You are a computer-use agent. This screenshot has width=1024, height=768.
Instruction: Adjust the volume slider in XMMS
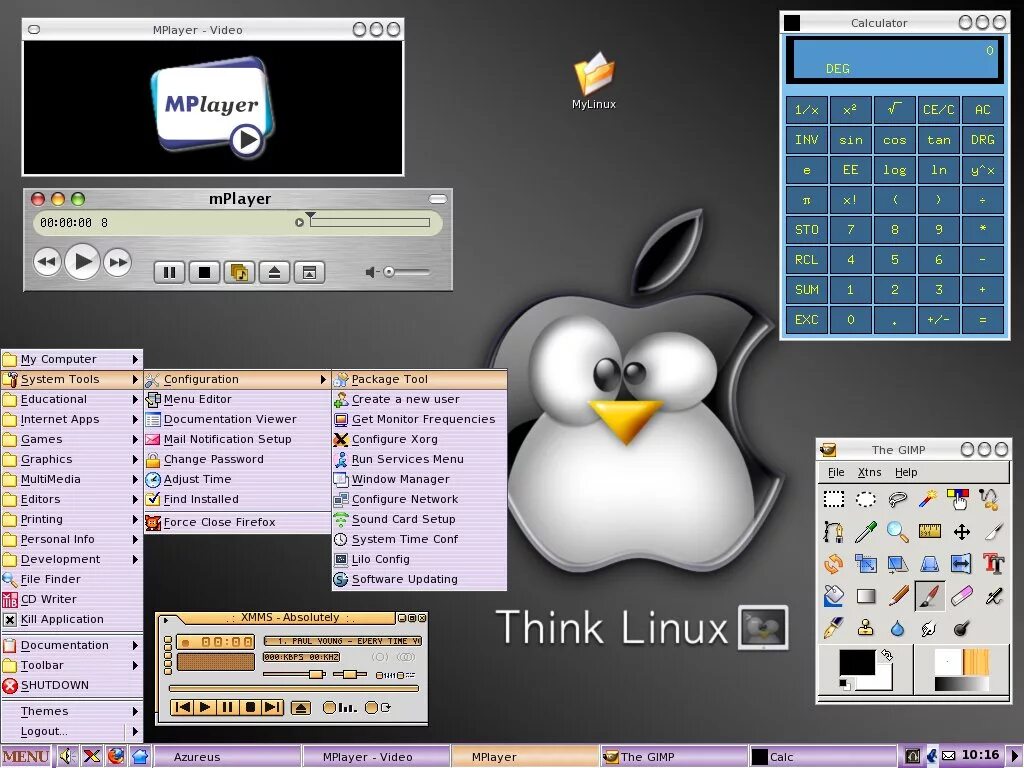[x=315, y=673]
